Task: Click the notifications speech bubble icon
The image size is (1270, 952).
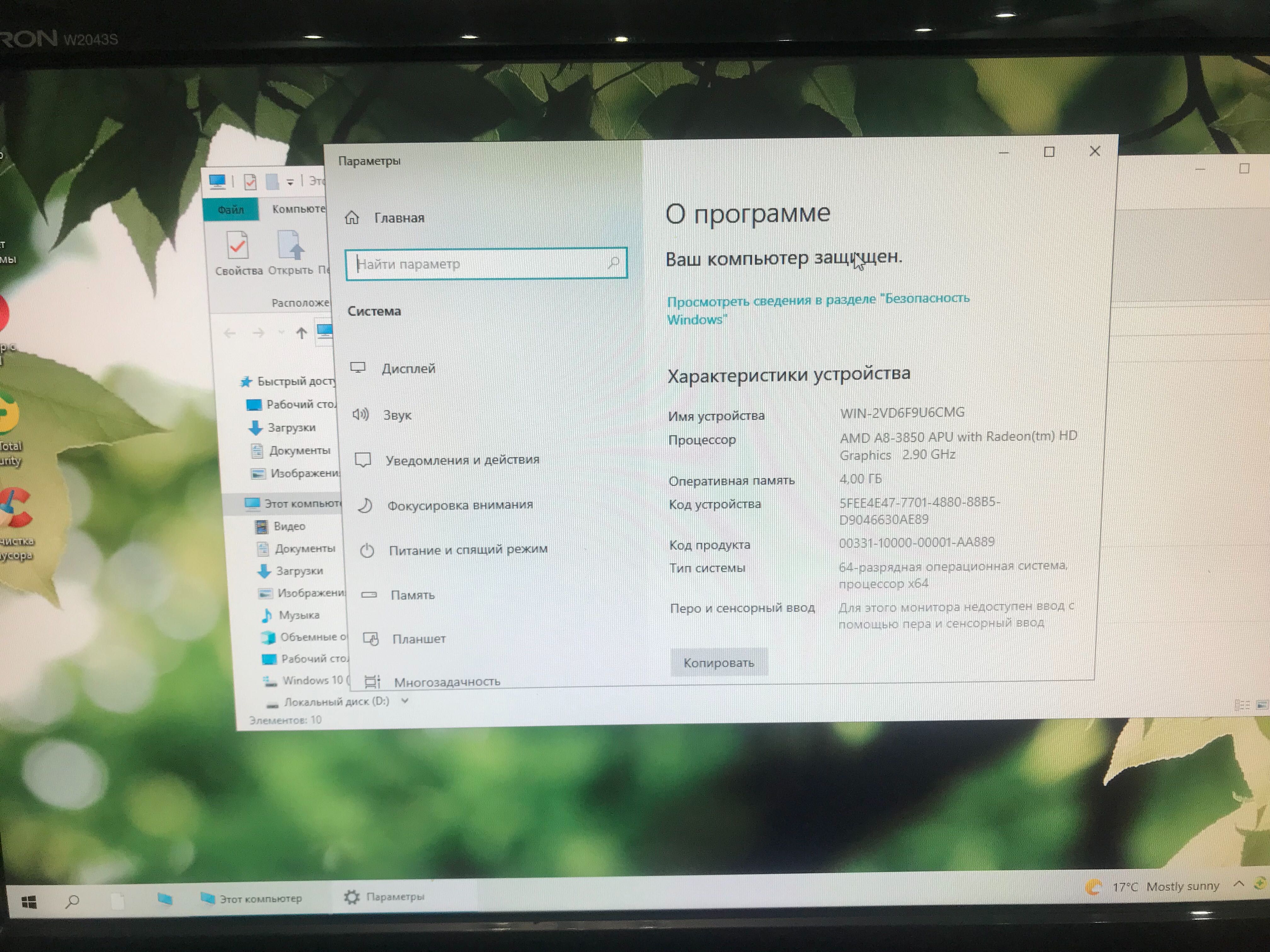Action: click(363, 460)
